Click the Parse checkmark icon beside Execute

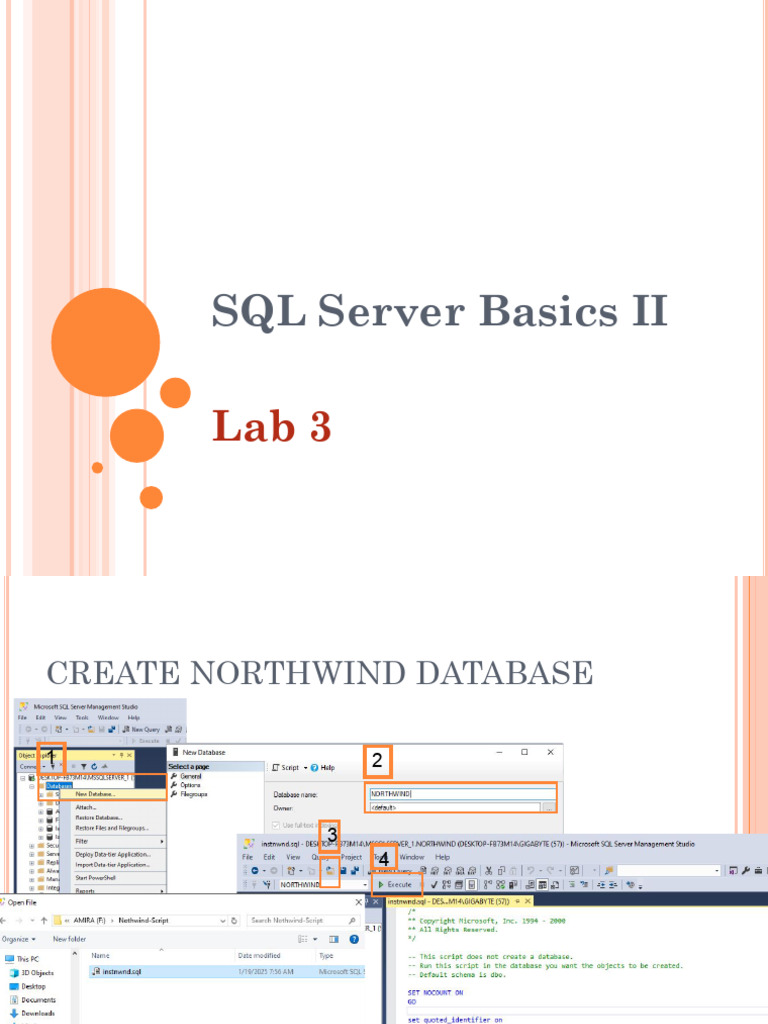(434, 885)
